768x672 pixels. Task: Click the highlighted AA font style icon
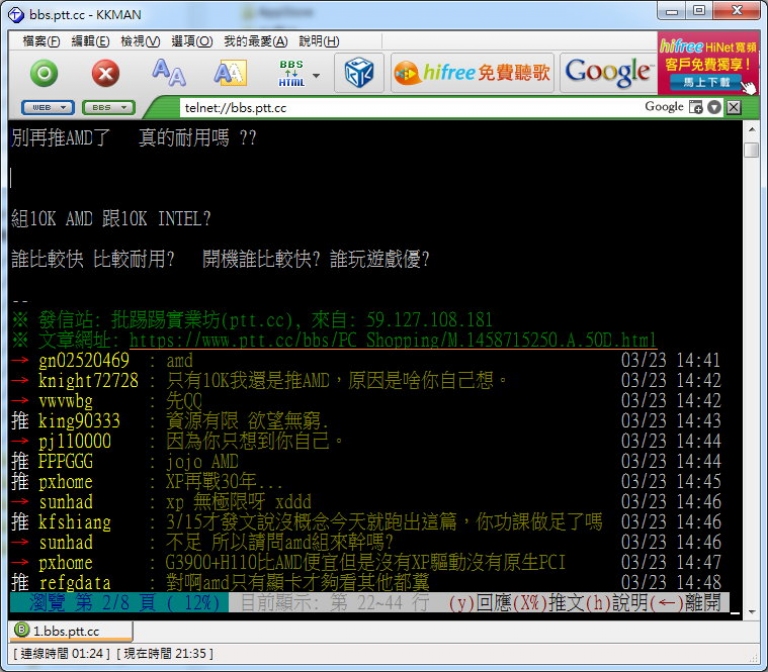point(230,73)
